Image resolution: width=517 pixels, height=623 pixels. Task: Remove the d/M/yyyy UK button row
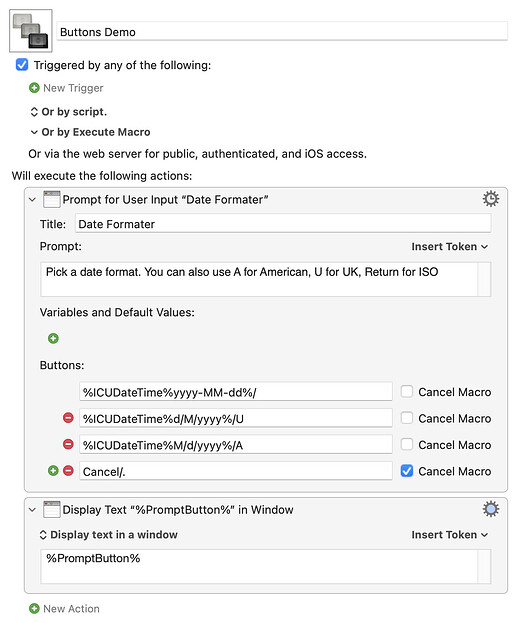(68, 418)
